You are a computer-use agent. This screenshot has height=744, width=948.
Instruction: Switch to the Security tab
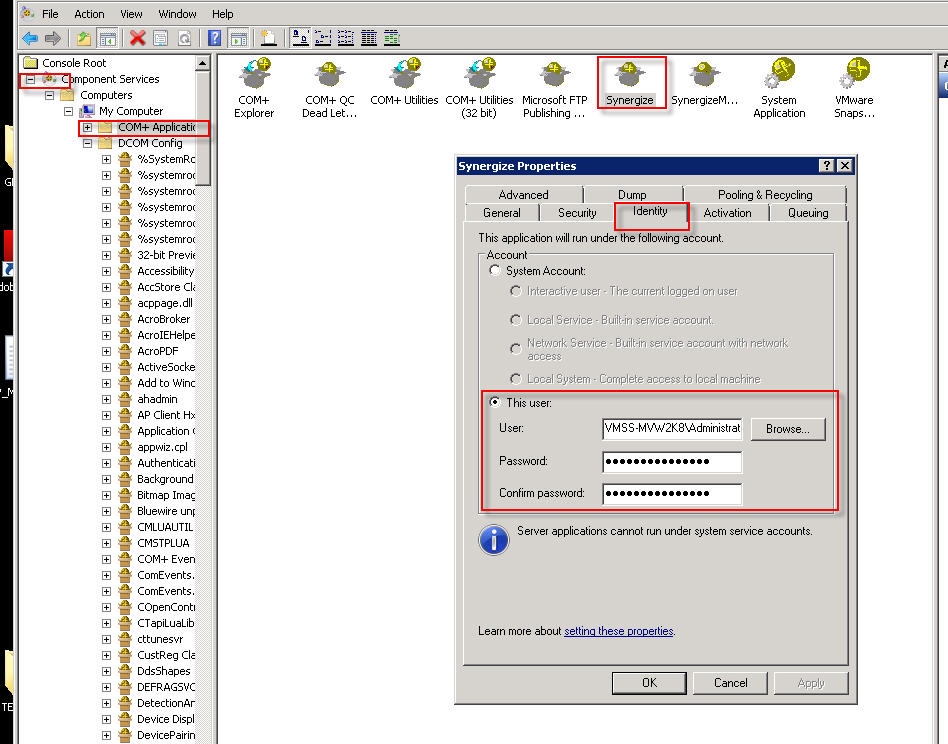click(577, 213)
